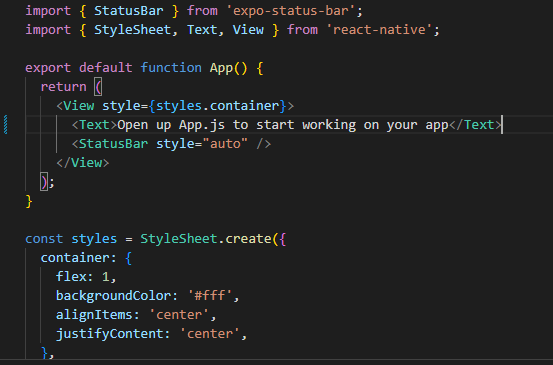Click the text 'Open up App.js to start working'
The image size is (553, 365).
point(237,125)
